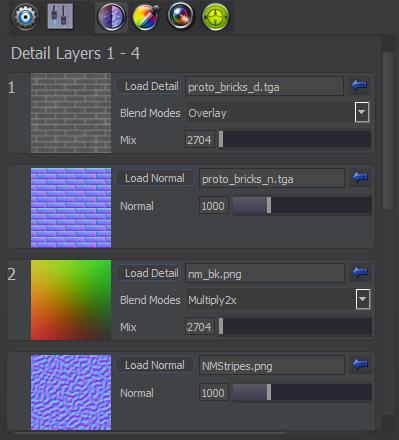Click Load Detail button for layer 2
This screenshot has width=399, height=440.
tap(151, 273)
